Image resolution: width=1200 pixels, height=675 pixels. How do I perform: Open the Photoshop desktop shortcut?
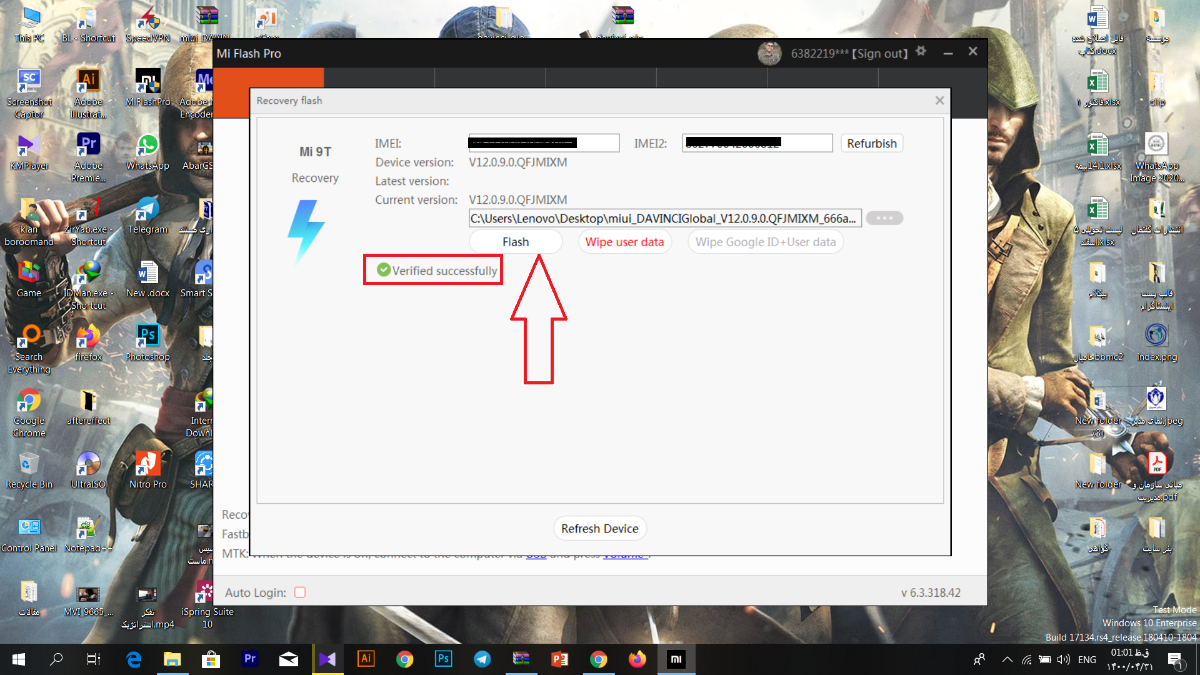coord(147,343)
